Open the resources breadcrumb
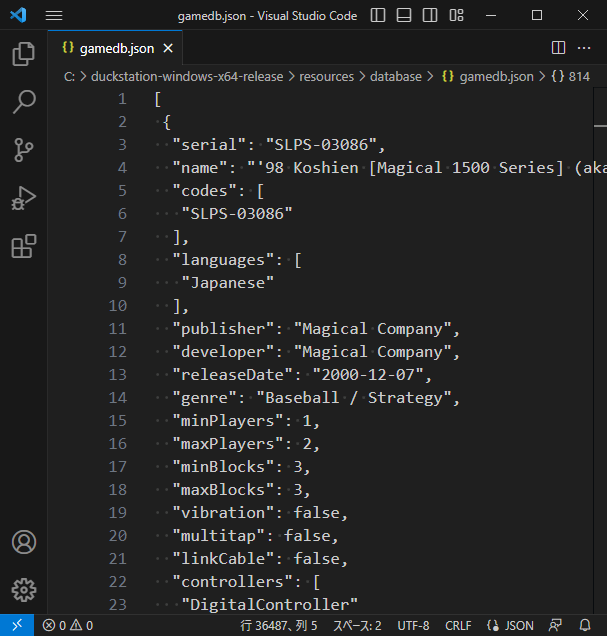 (326, 77)
